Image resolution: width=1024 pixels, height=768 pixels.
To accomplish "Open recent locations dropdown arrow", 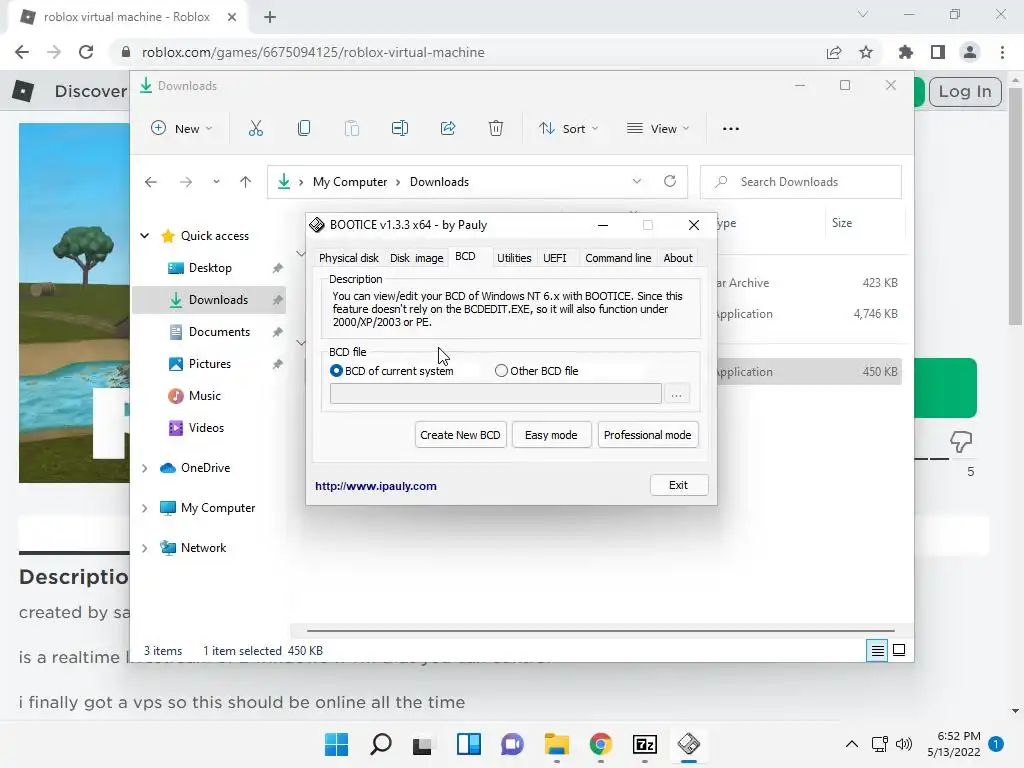I will tap(216, 182).
